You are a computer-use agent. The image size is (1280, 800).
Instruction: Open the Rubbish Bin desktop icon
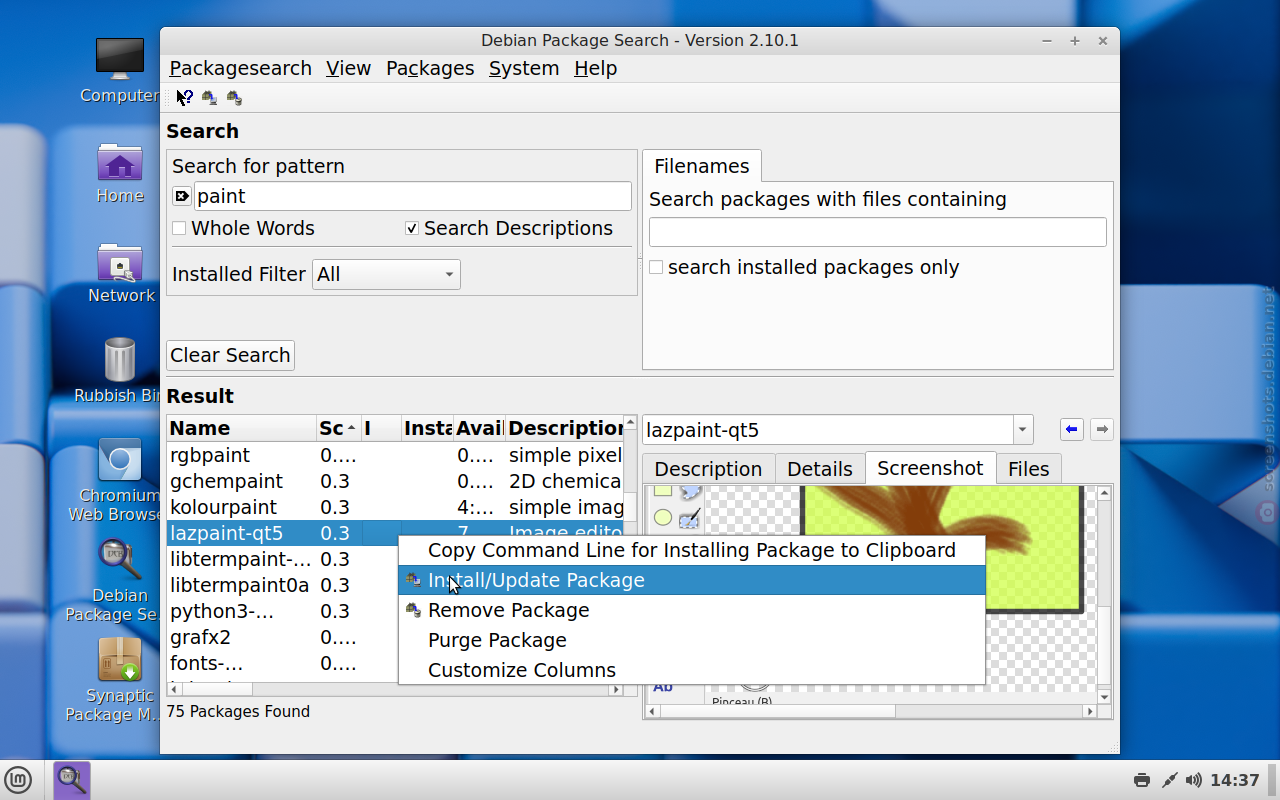119,370
